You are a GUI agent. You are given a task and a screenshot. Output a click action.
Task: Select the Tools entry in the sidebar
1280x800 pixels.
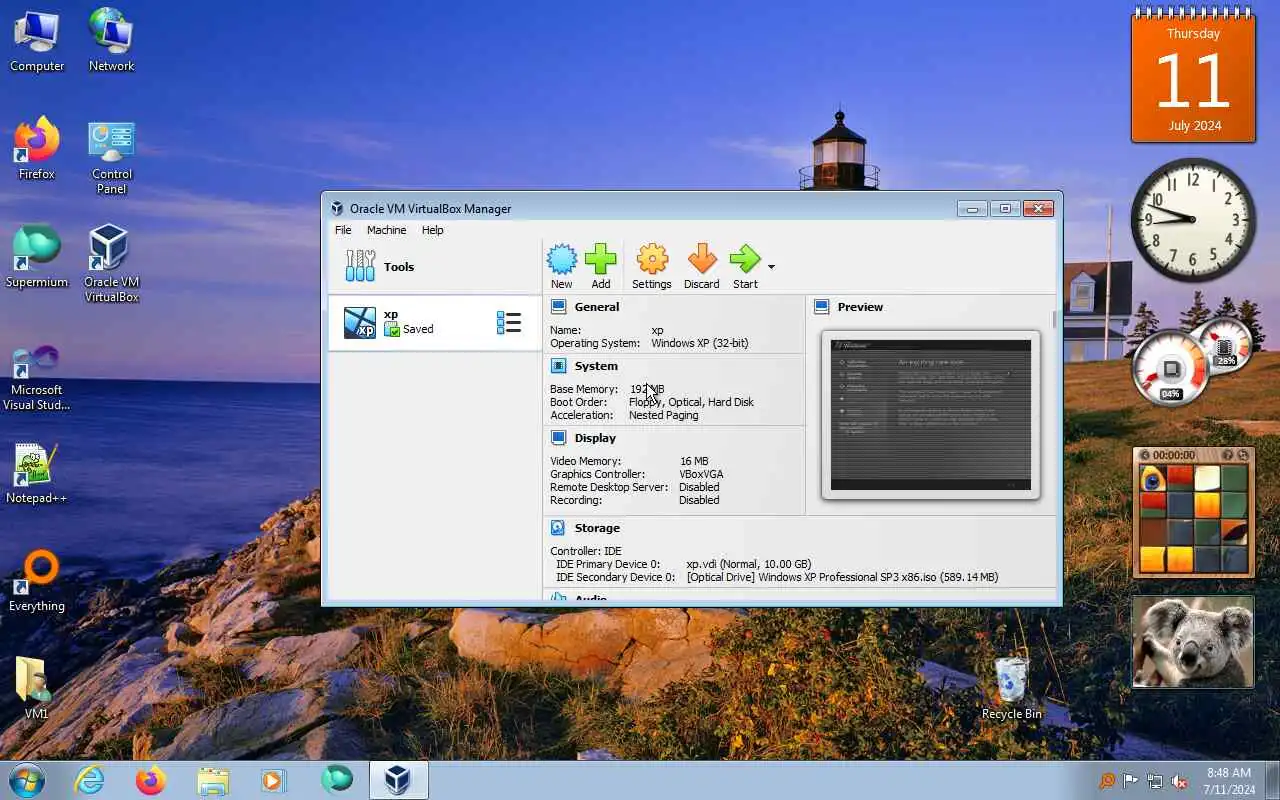[x=435, y=267]
